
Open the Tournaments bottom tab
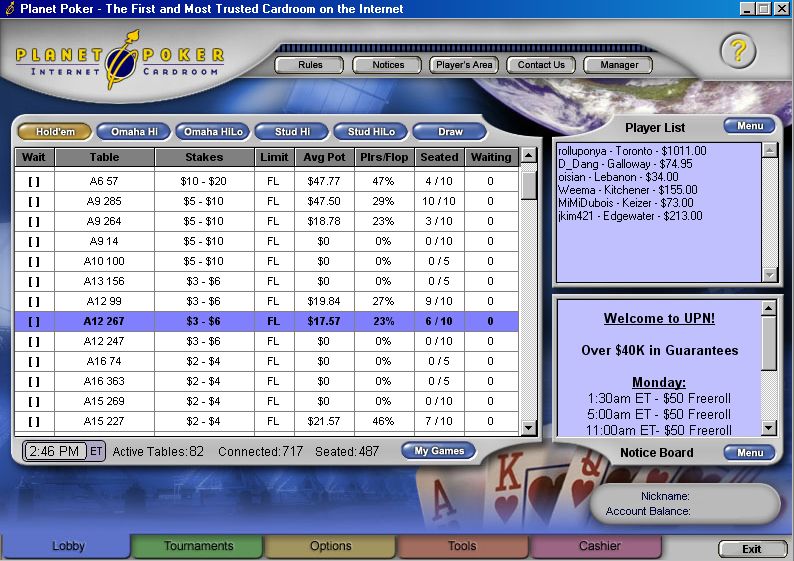pyautogui.click(x=198, y=546)
